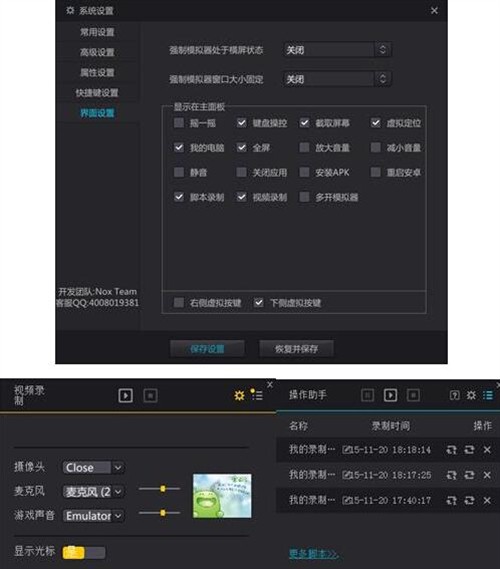Click the play icon in 操作助手 panel

pyautogui.click(x=390, y=395)
